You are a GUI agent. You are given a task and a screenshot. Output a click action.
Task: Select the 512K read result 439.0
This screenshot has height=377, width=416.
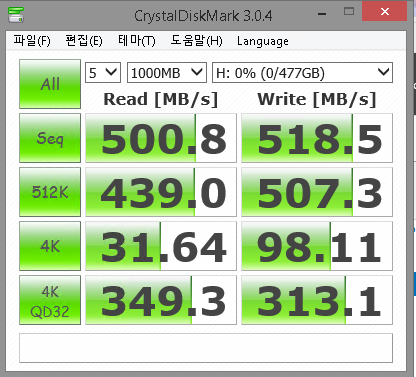click(x=161, y=192)
